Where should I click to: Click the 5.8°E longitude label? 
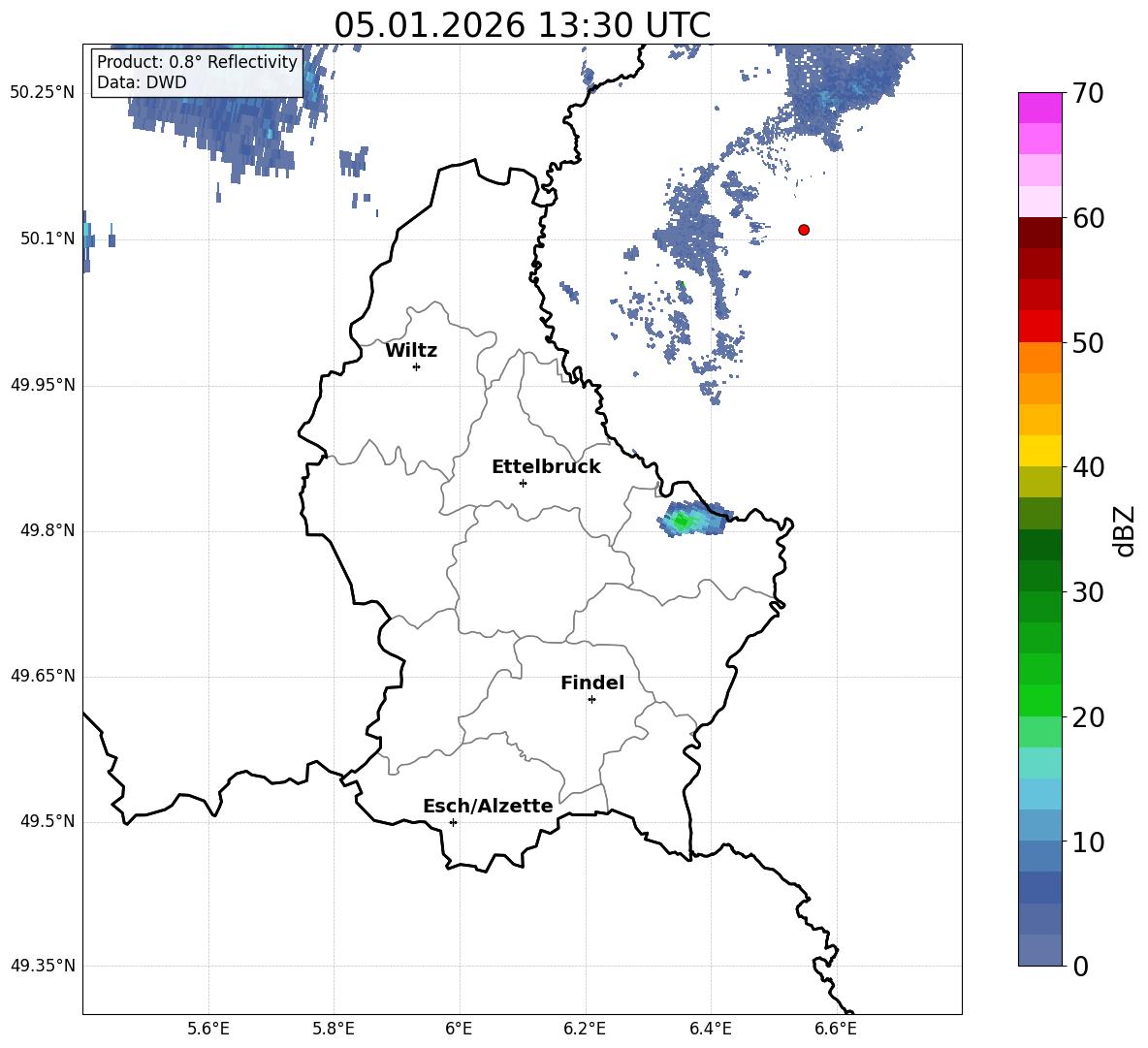[x=334, y=1029]
